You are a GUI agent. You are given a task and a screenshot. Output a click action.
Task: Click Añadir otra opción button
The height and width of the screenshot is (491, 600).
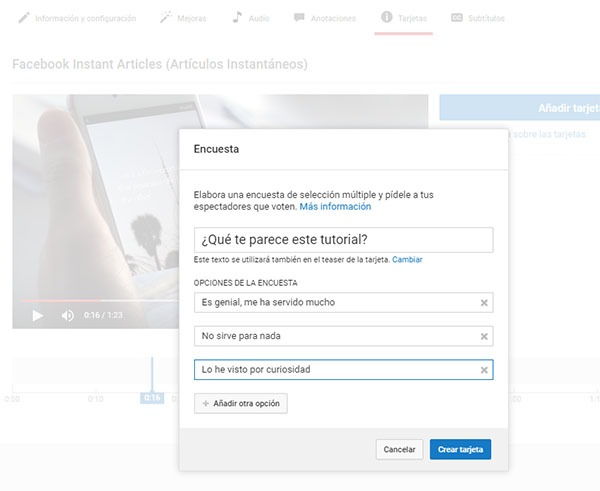click(x=241, y=404)
